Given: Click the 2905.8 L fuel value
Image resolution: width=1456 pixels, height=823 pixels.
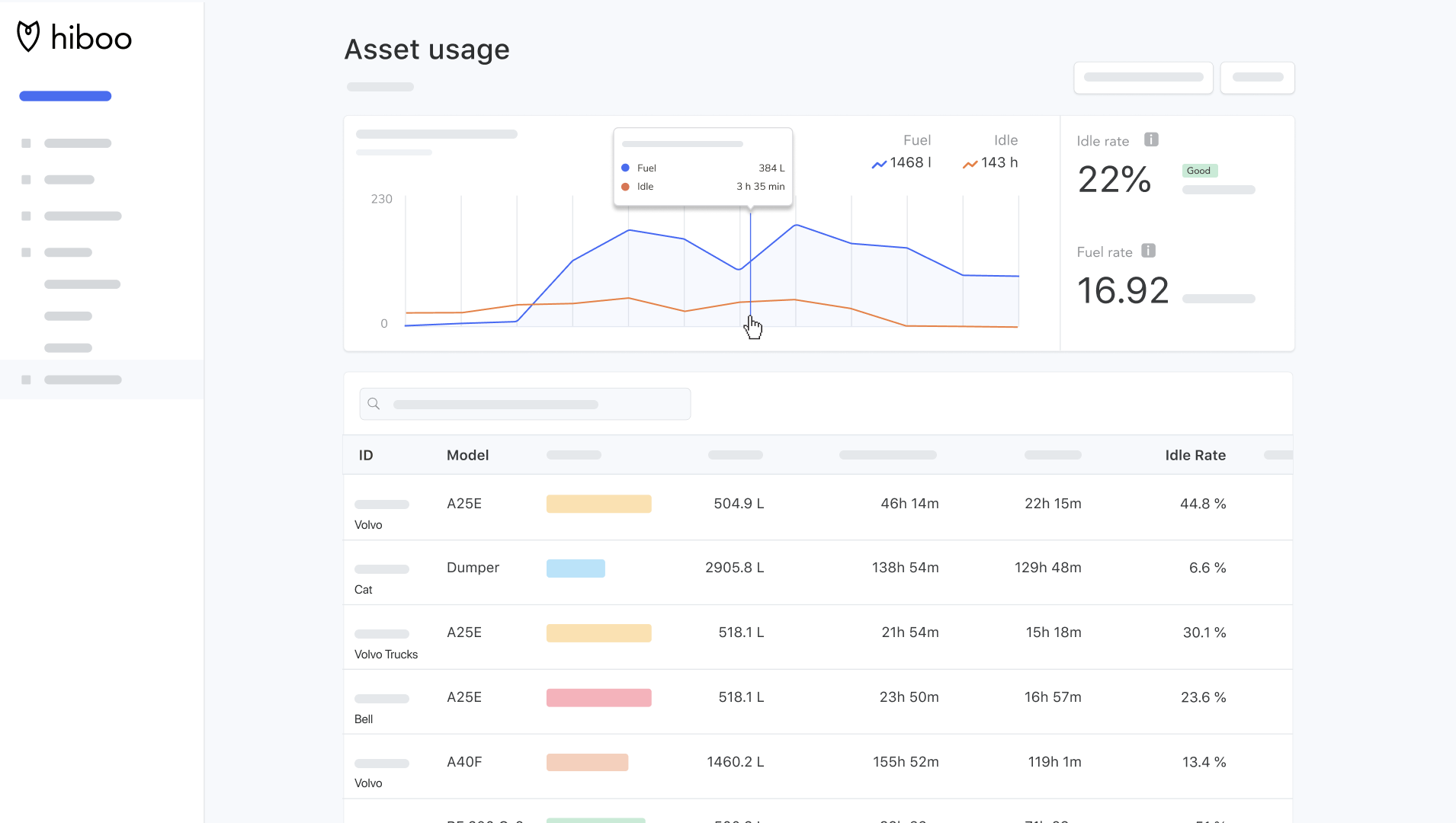Looking at the screenshot, I should pos(734,568).
